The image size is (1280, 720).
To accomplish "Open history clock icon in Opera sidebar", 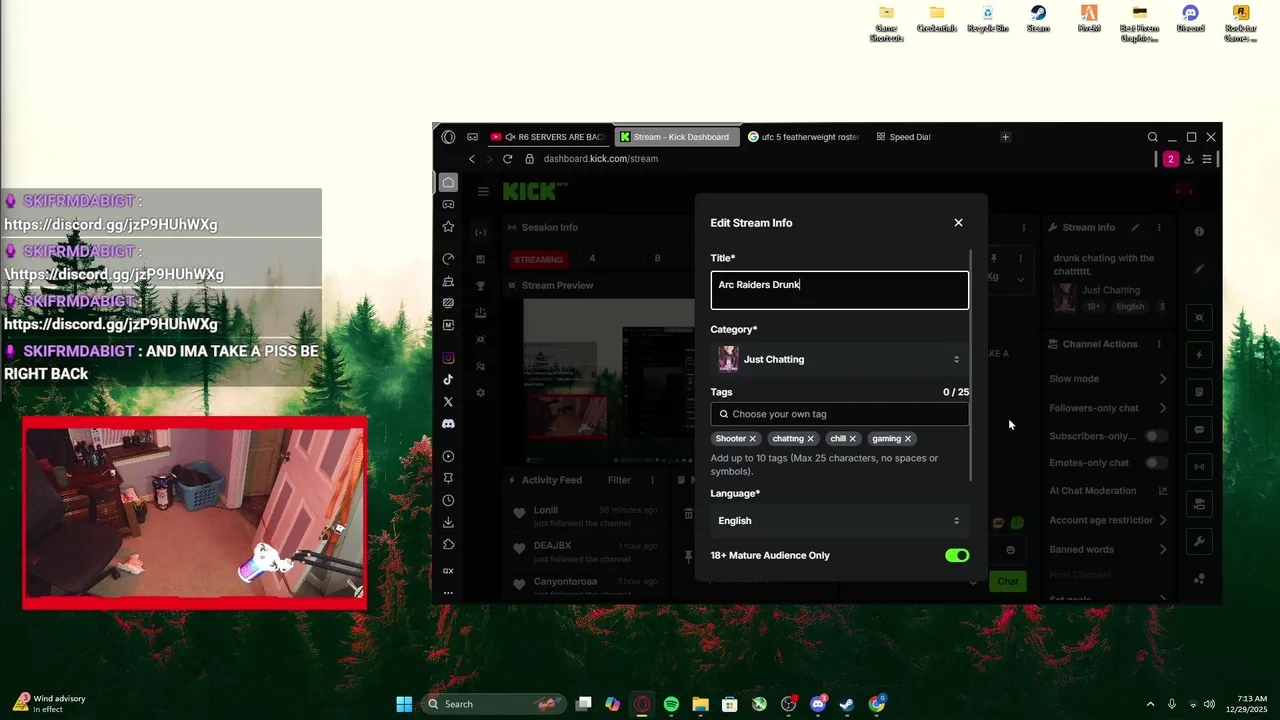I will point(448,500).
